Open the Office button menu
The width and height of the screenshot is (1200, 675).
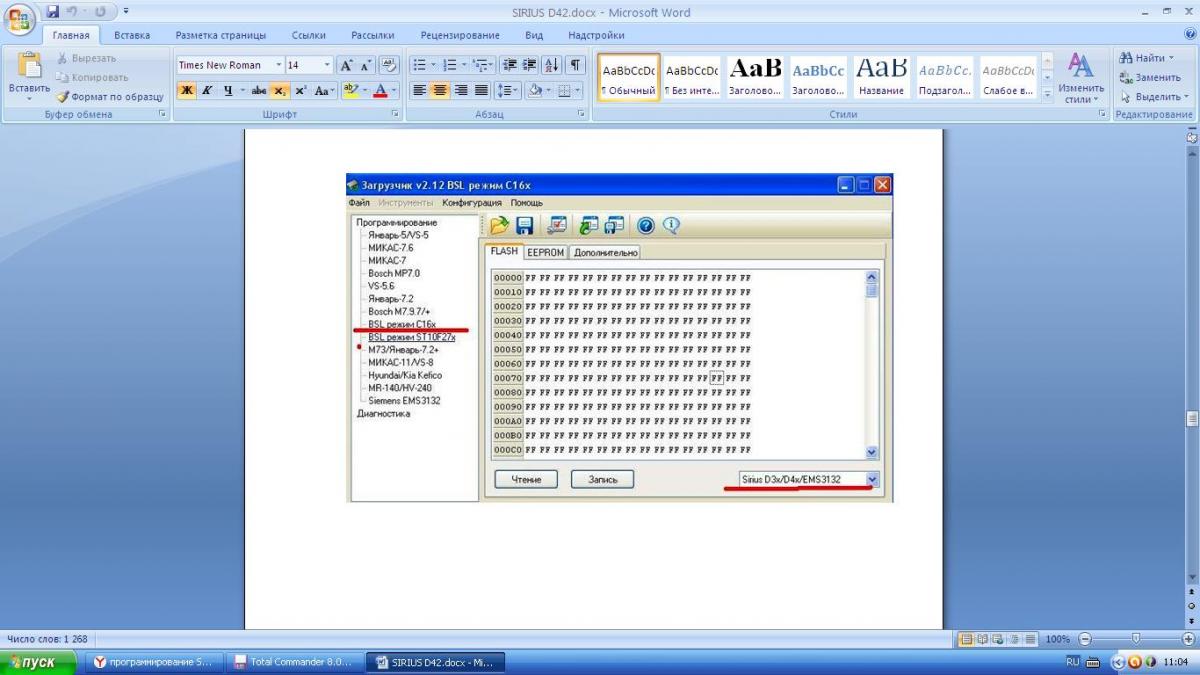coord(21,18)
